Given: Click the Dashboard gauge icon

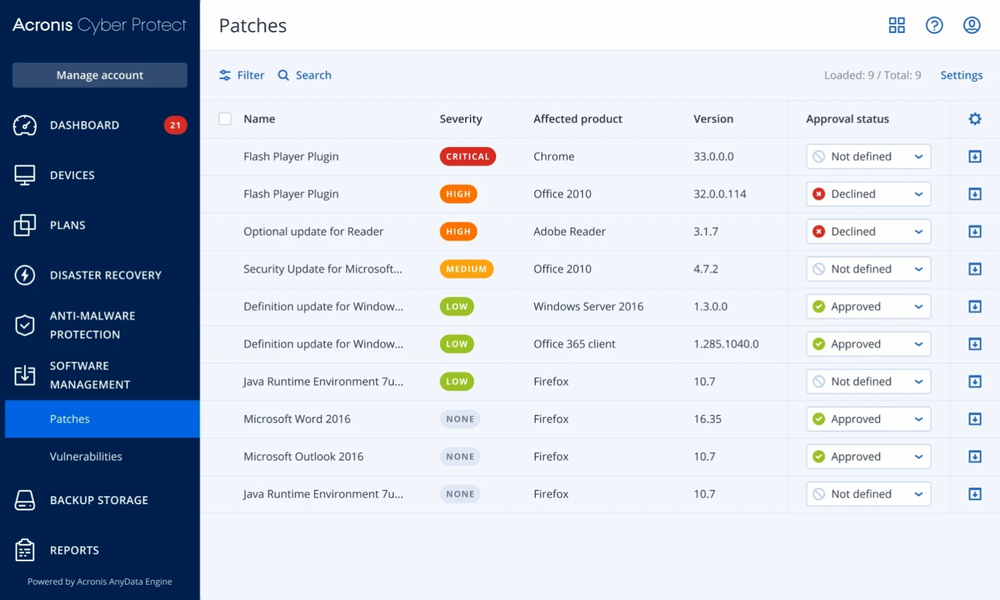Looking at the screenshot, I should (25, 126).
